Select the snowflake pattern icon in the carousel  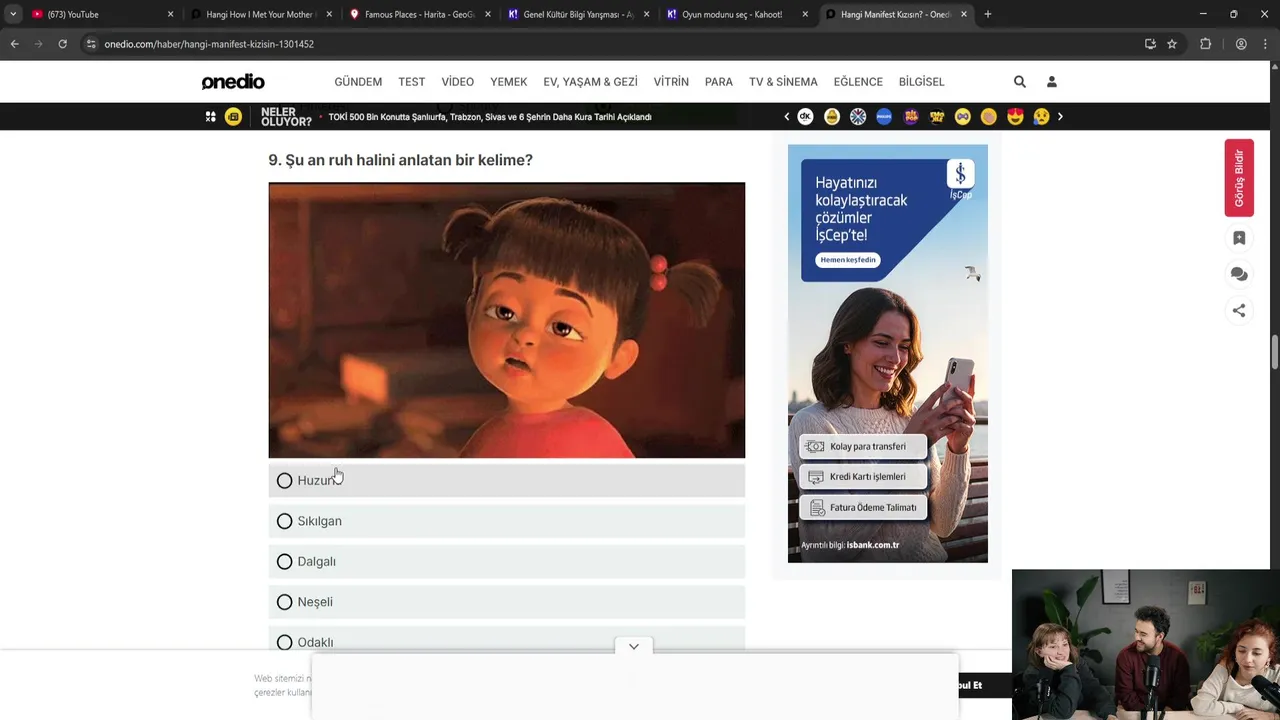(858, 117)
